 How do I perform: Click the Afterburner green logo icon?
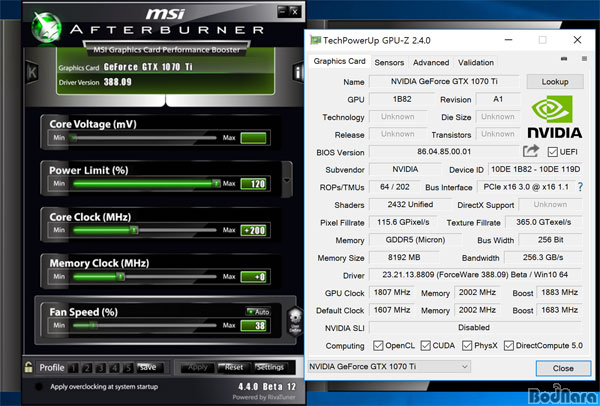coord(47,27)
